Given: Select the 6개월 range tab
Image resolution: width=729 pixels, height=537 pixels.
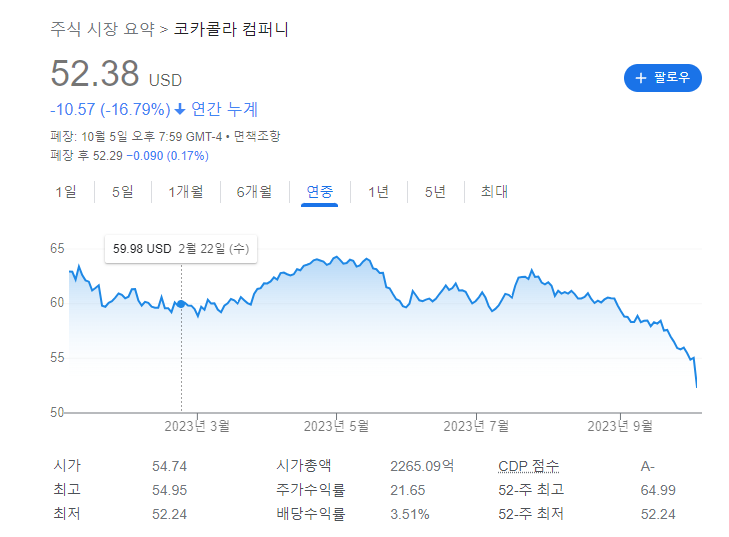Looking at the screenshot, I should tap(254, 192).
